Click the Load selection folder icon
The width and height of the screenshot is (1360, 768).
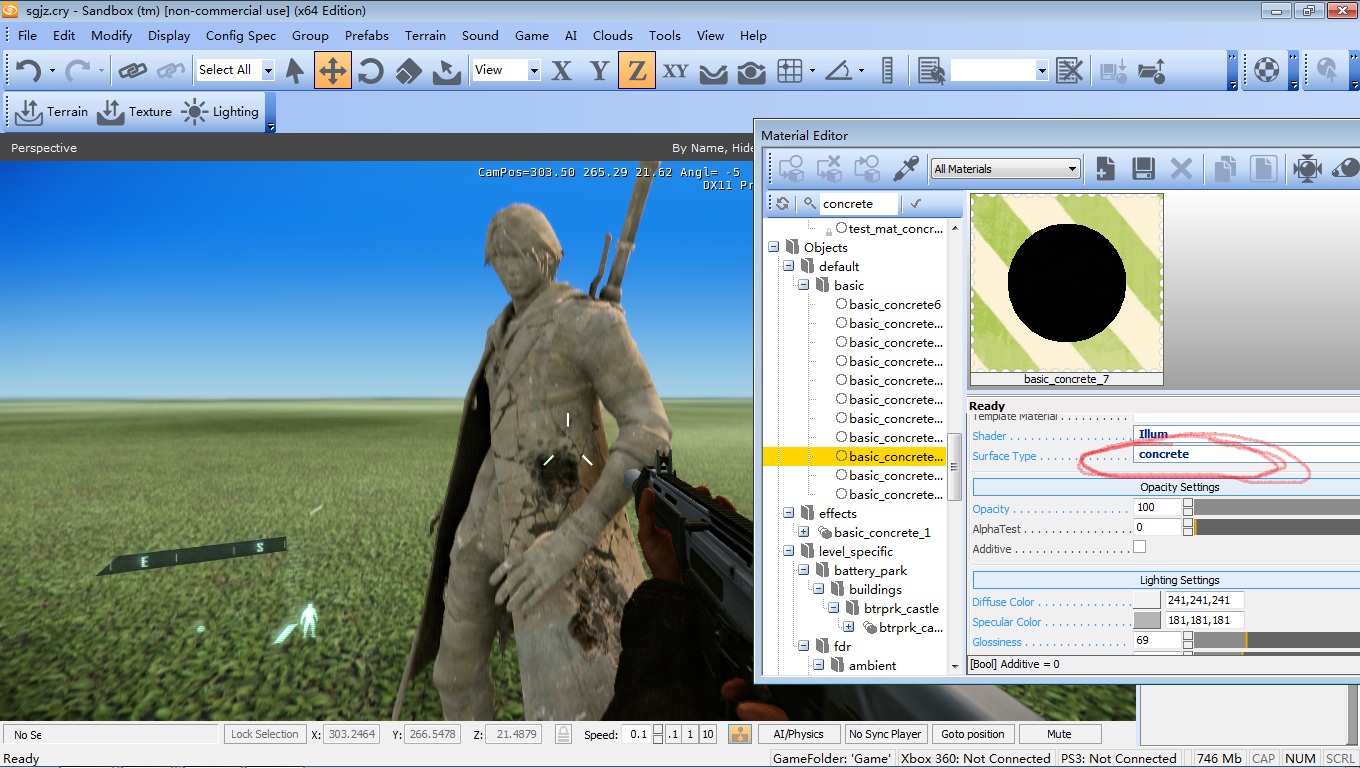pyautogui.click(x=1151, y=70)
